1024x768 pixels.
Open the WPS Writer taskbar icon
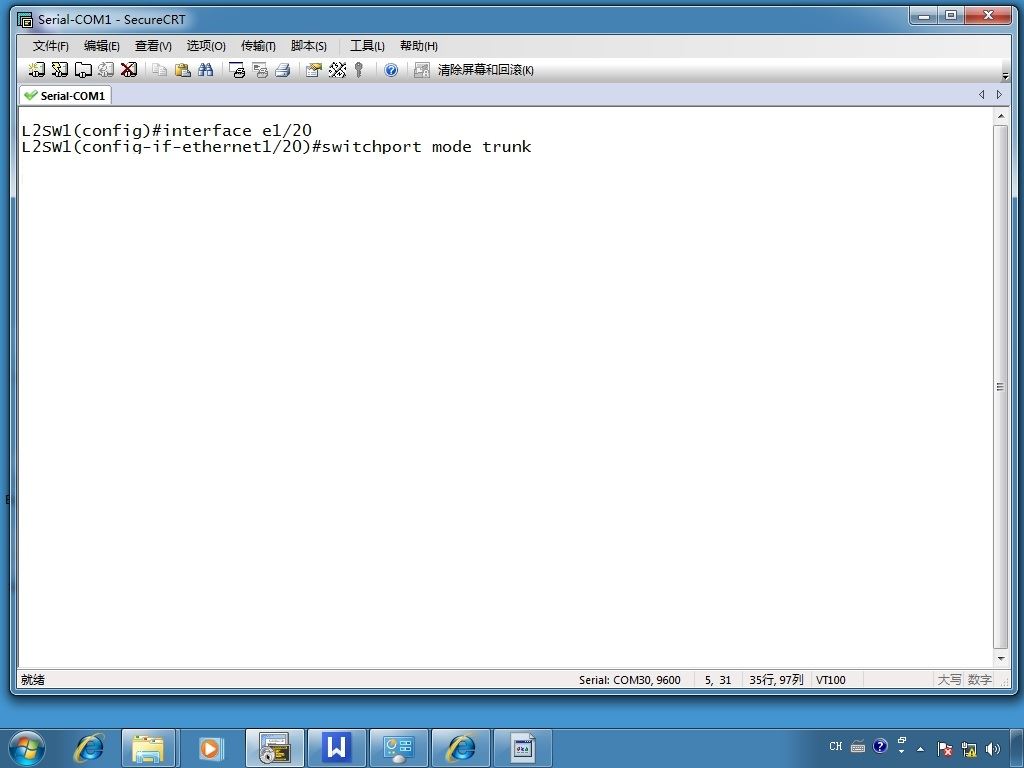pos(336,748)
